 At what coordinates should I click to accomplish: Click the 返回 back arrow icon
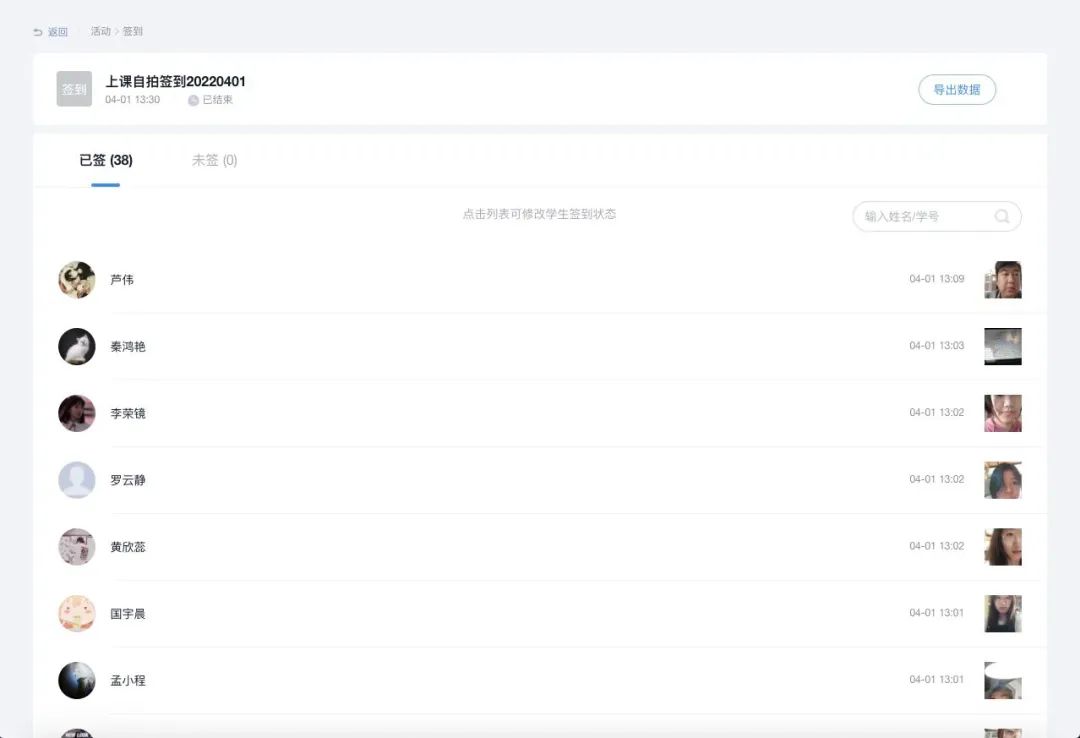tap(38, 32)
